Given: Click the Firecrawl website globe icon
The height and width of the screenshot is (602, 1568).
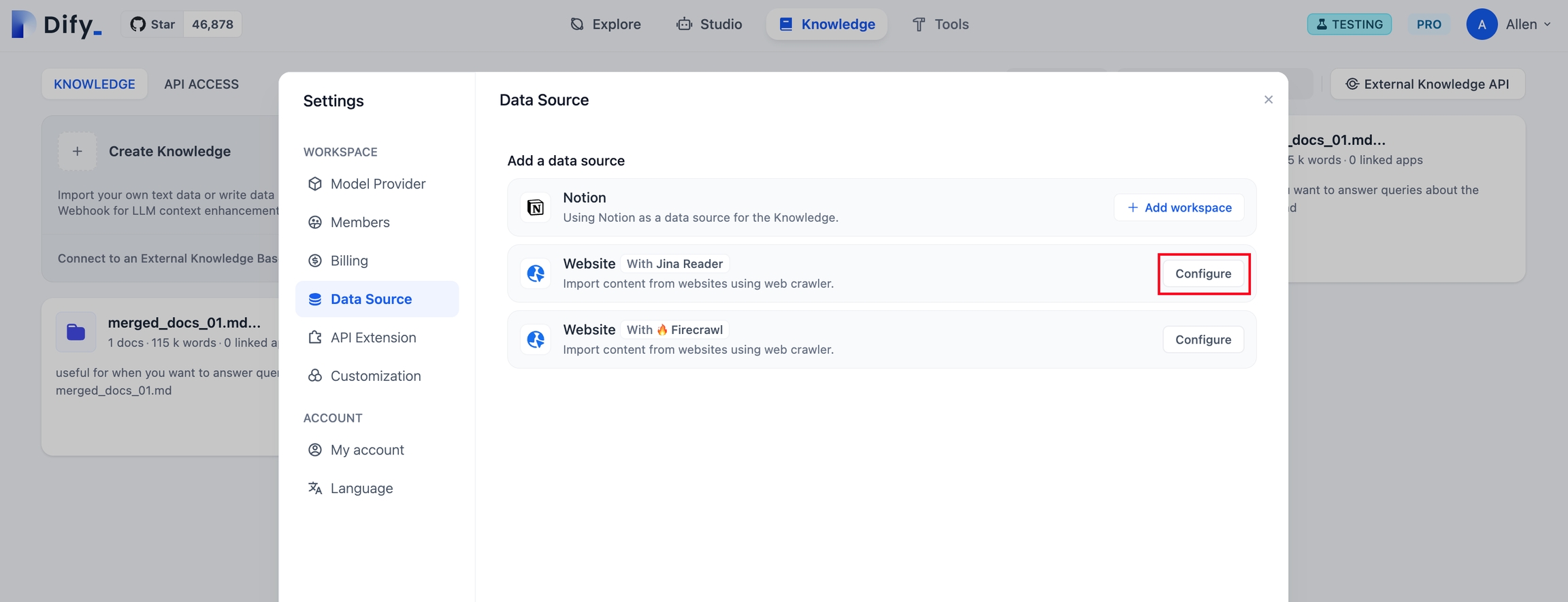Looking at the screenshot, I should point(536,339).
